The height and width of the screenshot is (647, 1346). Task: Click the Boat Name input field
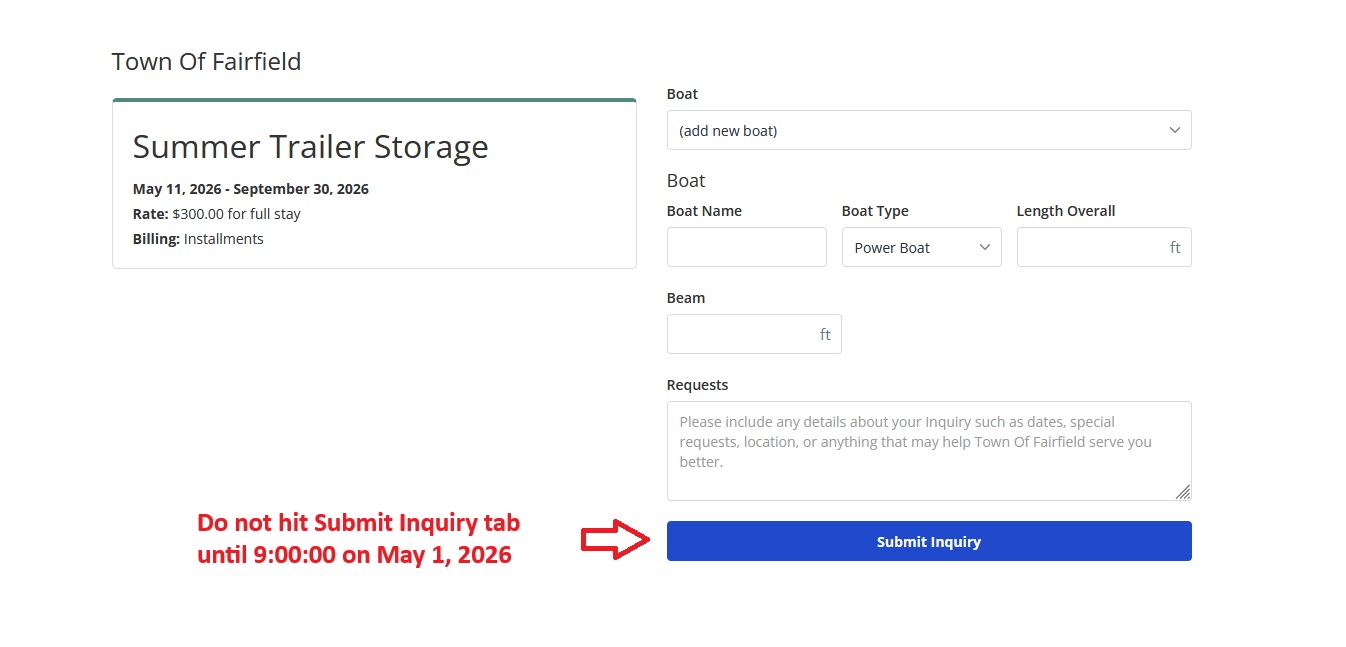746,247
